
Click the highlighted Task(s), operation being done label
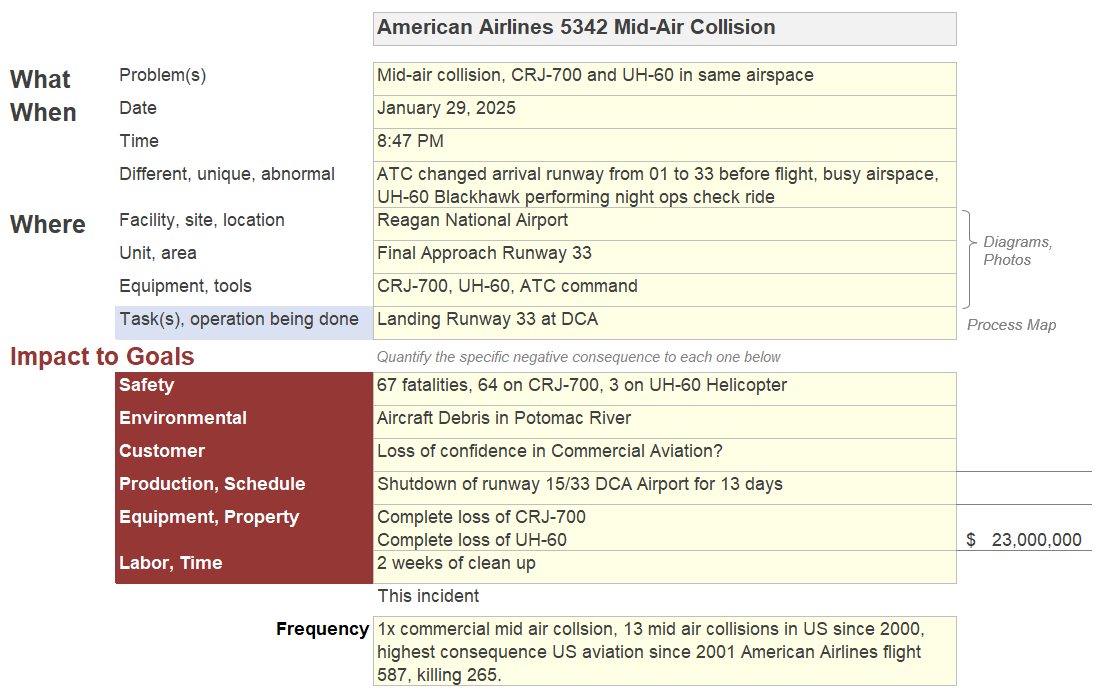coord(244,323)
